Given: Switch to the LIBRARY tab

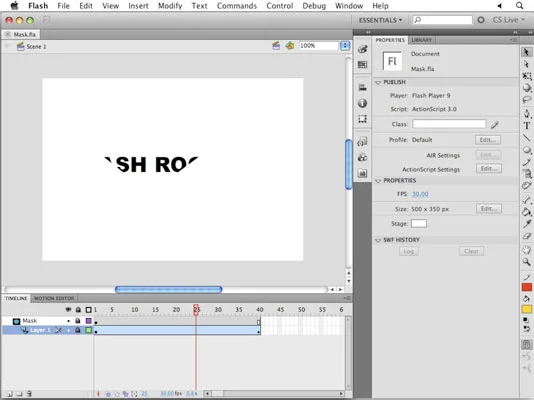Looking at the screenshot, I should 422,40.
